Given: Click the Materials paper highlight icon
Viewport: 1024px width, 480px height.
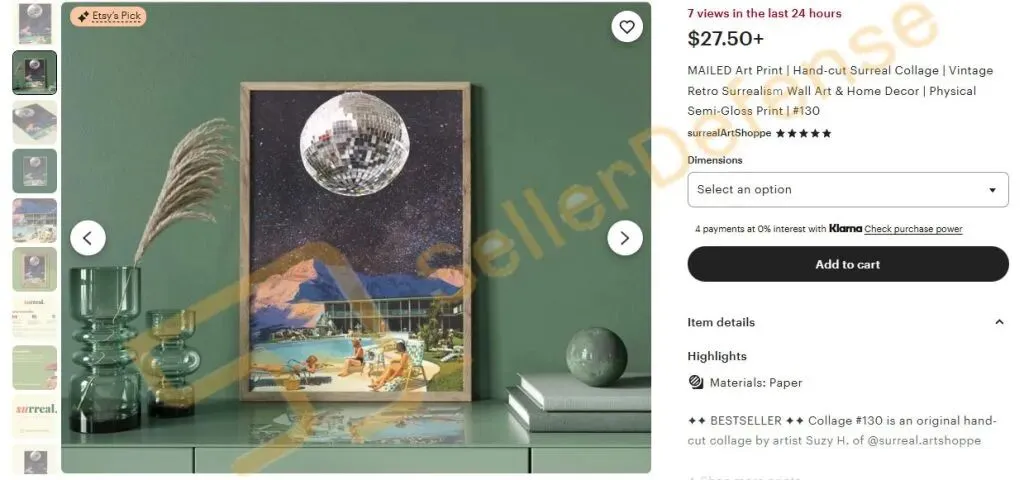Looking at the screenshot, I should pyautogui.click(x=696, y=382).
